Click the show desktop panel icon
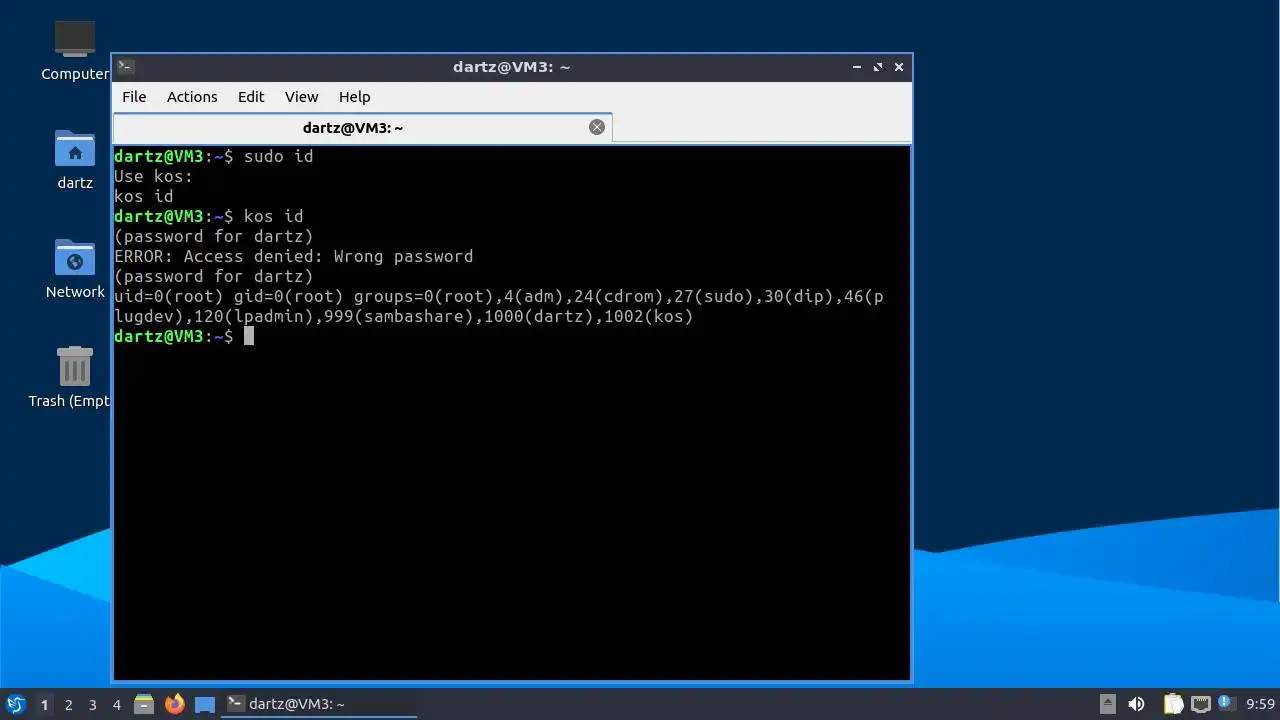 pyautogui.click(x=205, y=704)
